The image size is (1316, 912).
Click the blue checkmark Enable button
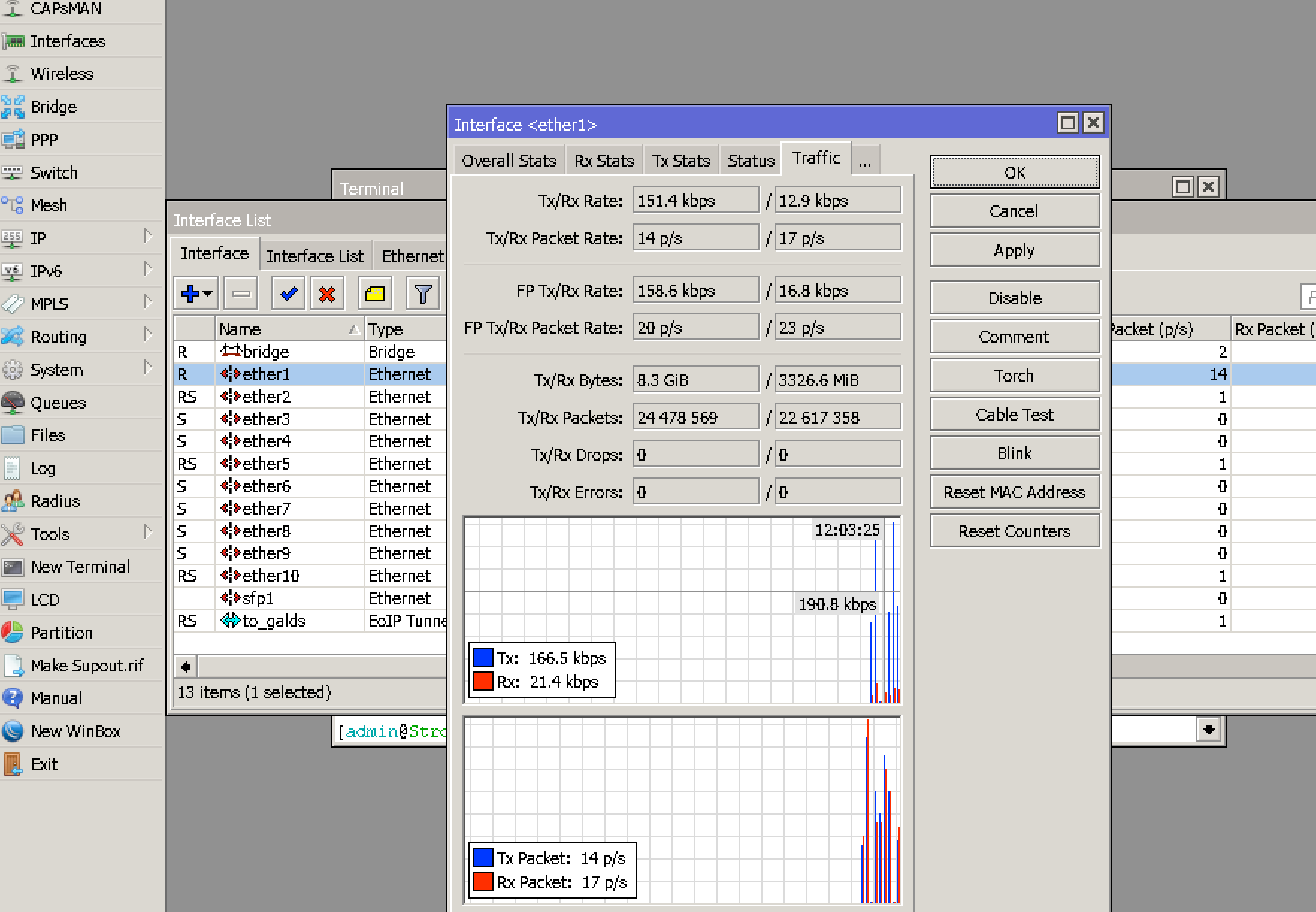click(288, 294)
